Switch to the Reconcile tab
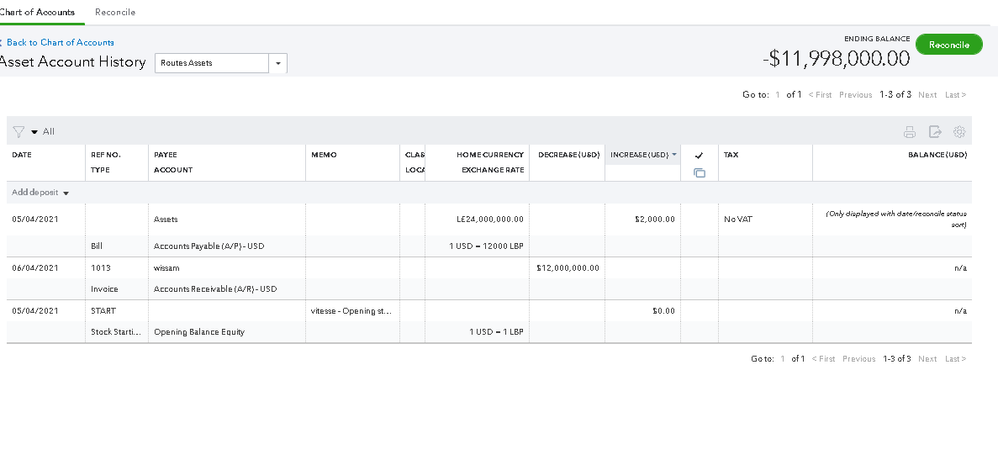This screenshot has height=455, width=998. 115,12
